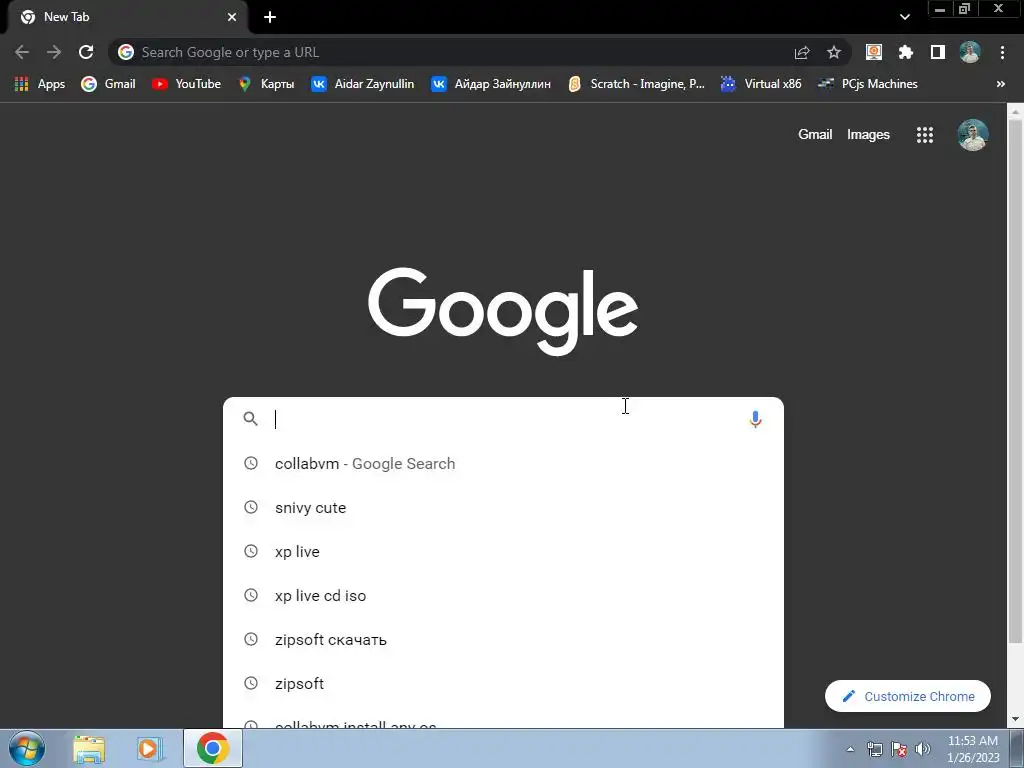This screenshot has width=1024, height=768.
Task: Click the forward navigation arrow
Action: click(x=54, y=52)
